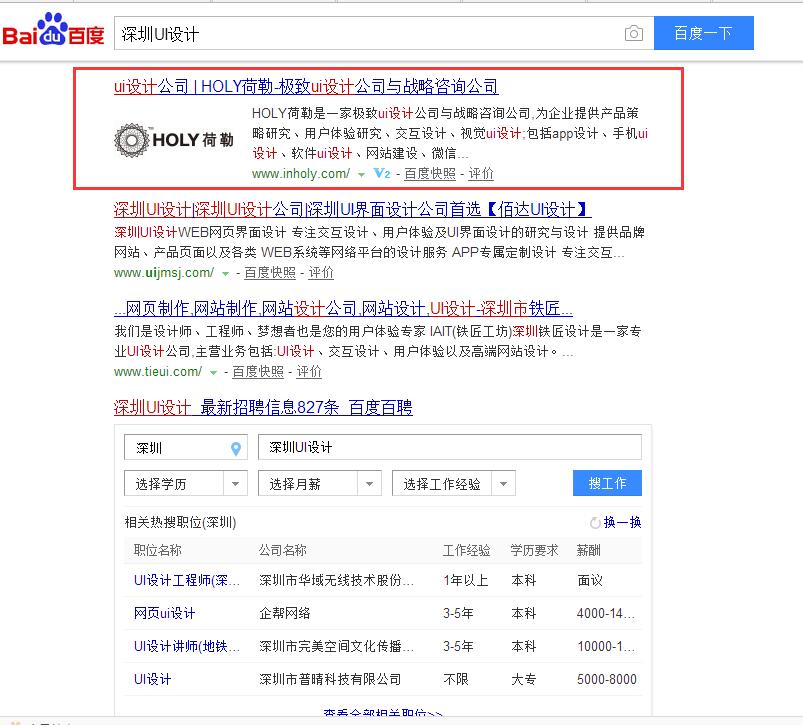Expand arrow next to www.tieui.com
Viewport: 803px width, 725px height.
point(213,373)
